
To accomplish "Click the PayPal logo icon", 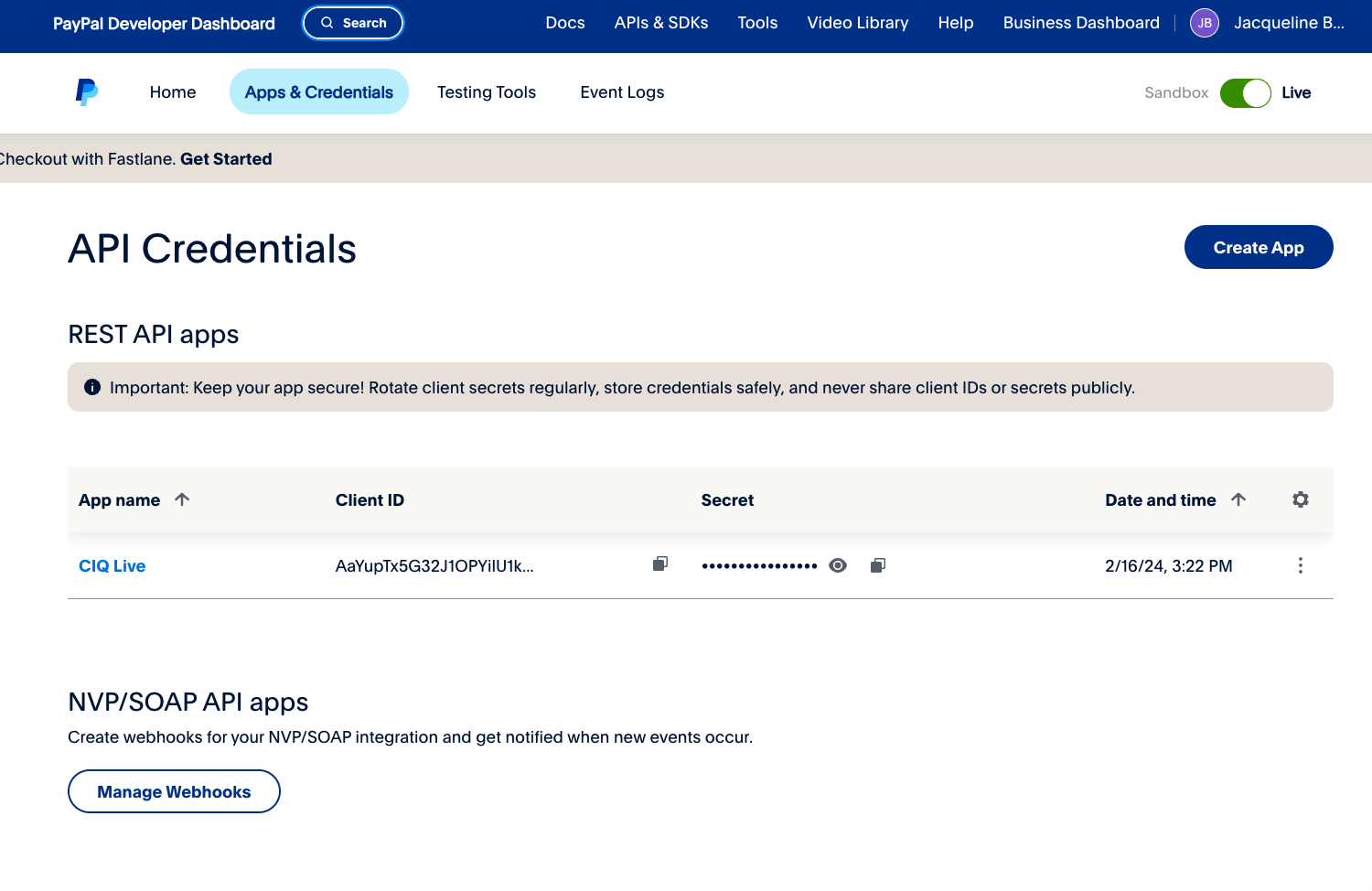I will [87, 92].
